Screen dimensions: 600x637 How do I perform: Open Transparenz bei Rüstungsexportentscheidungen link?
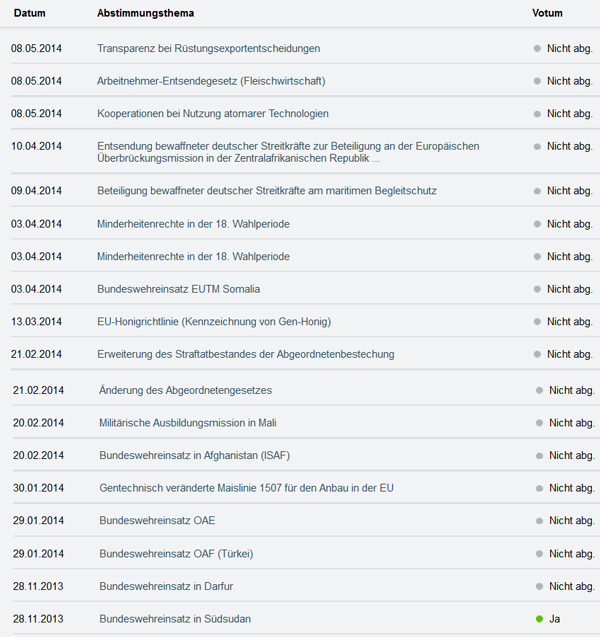pyautogui.click(x=209, y=48)
